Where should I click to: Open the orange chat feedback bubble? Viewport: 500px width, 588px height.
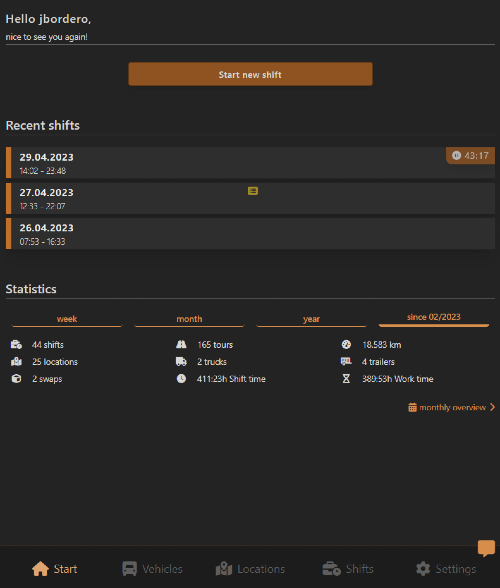click(486, 548)
